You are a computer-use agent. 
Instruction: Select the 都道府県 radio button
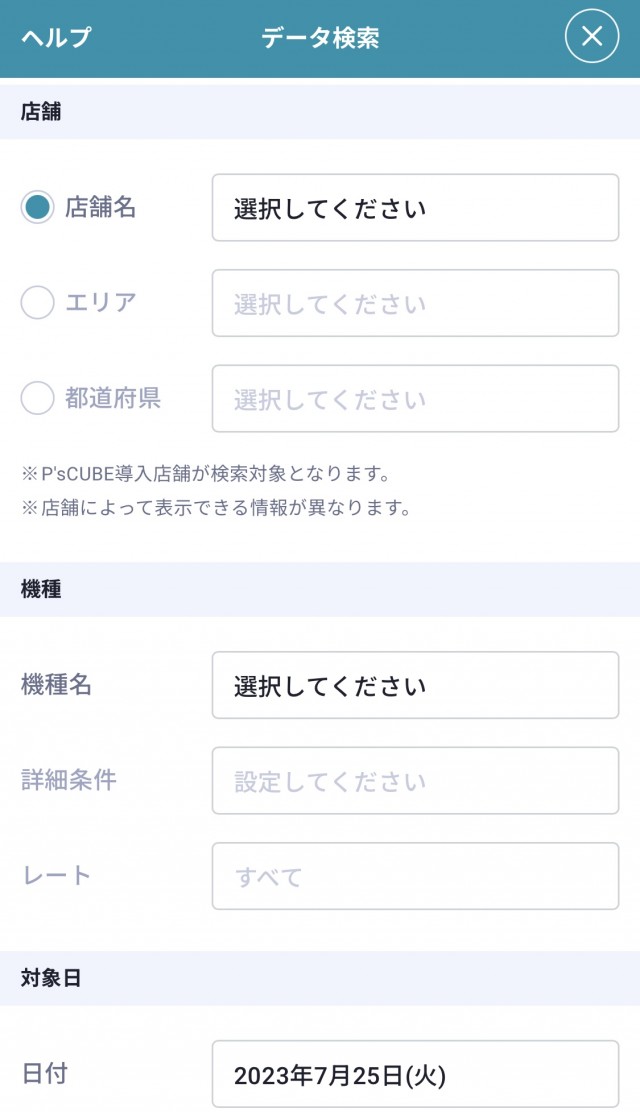point(37,398)
